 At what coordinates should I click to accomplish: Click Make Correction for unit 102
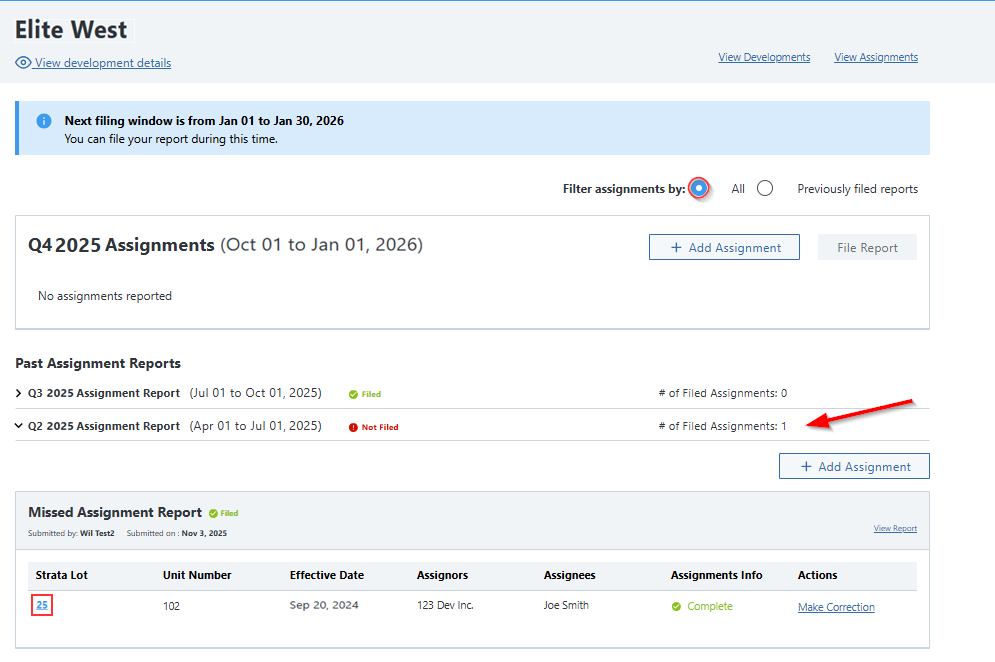click(x=836, y=607)
